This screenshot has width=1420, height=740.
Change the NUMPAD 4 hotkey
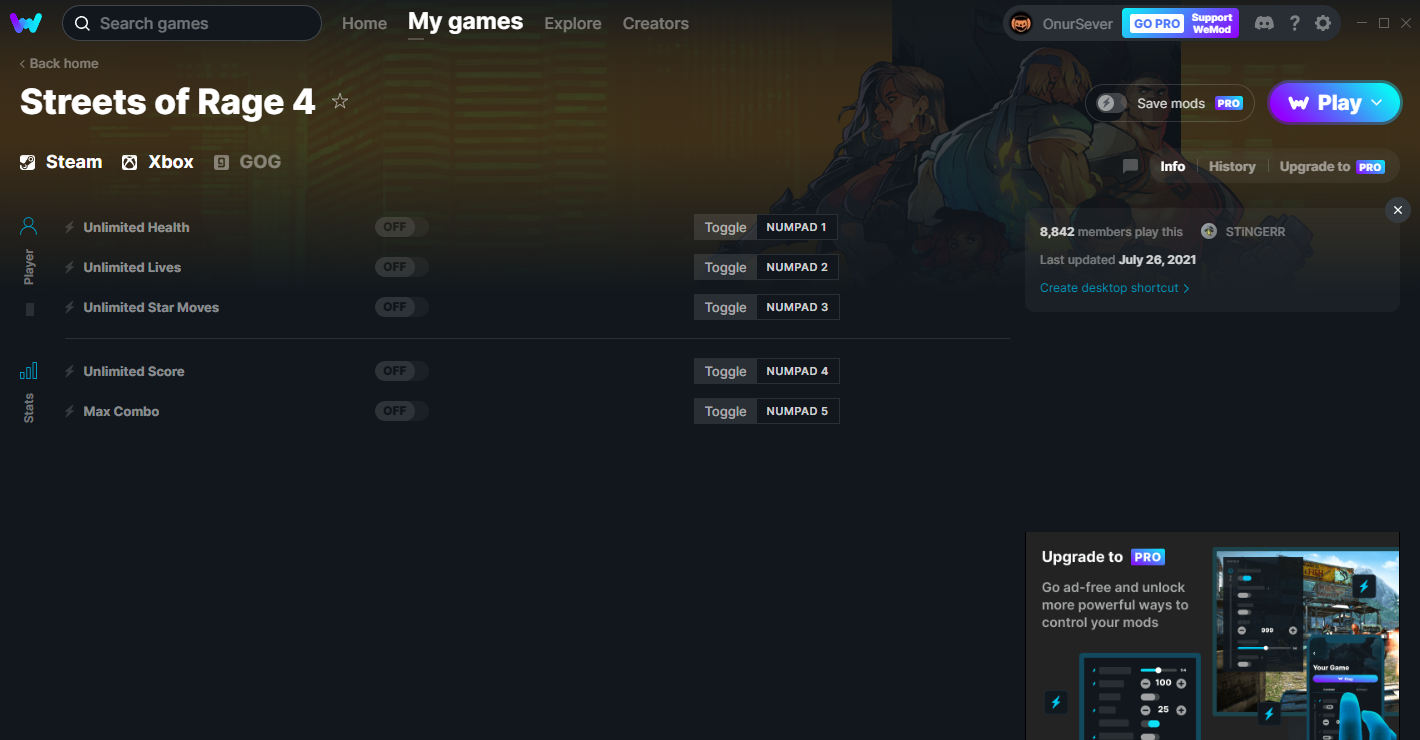[x=798, y=371]
